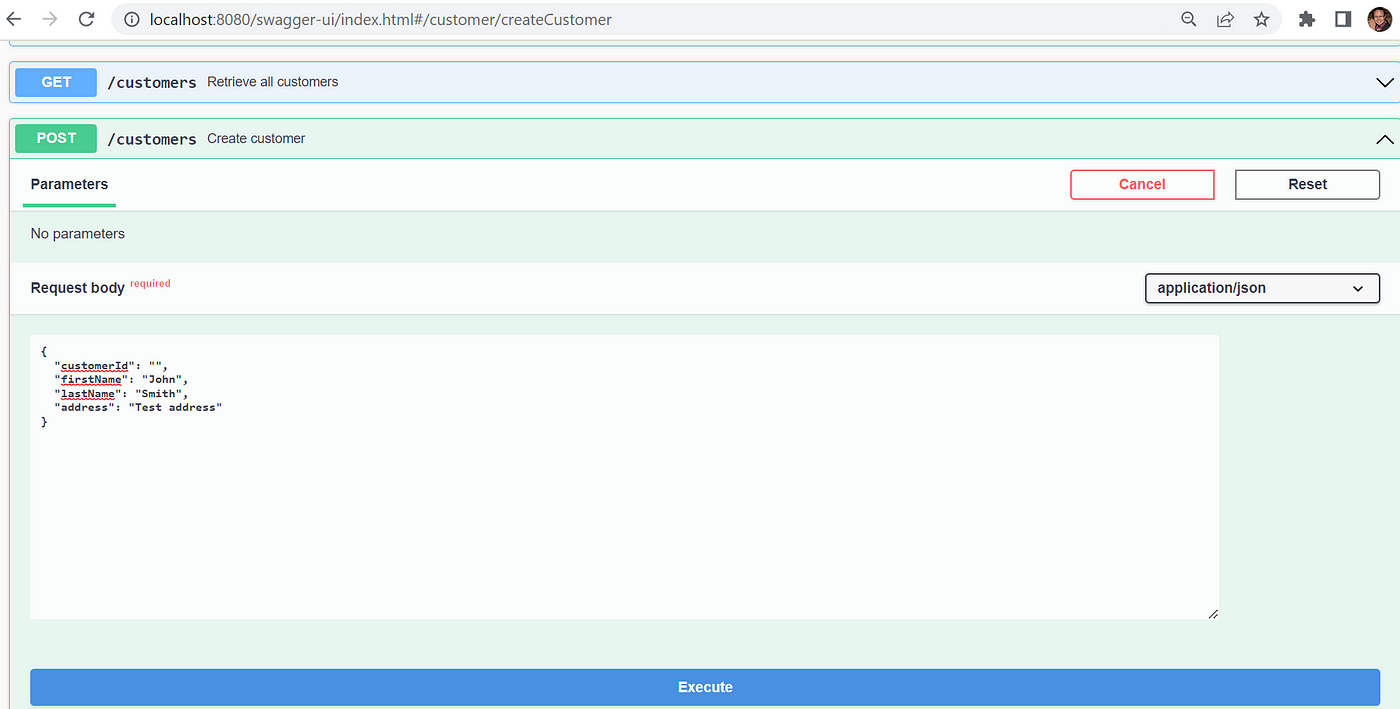Expand the GET /customers operation chevron
Screen dimensions: 1400x709
click(1385, 82)
